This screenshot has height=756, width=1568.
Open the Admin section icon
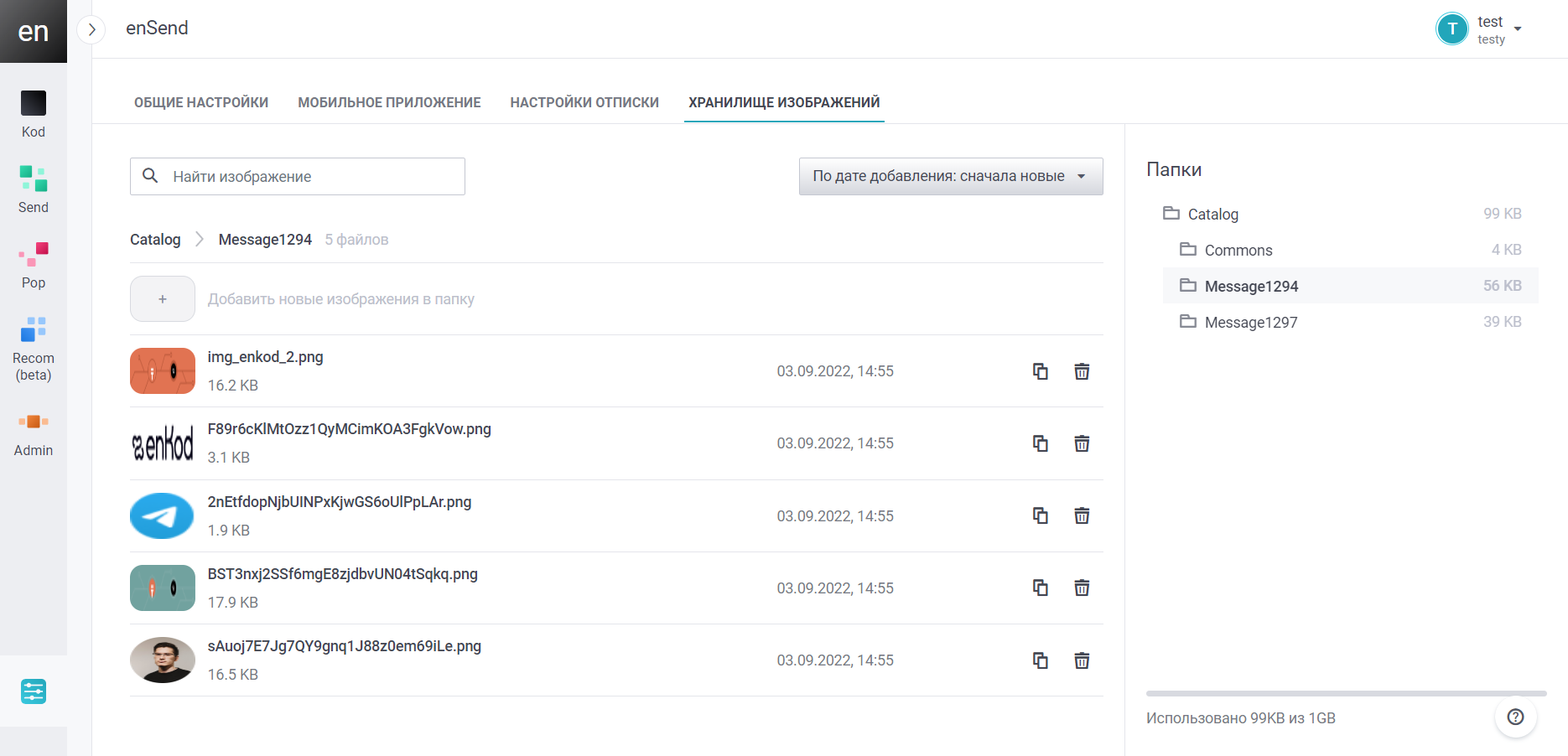pyautogui.click(x=34, y=422)
